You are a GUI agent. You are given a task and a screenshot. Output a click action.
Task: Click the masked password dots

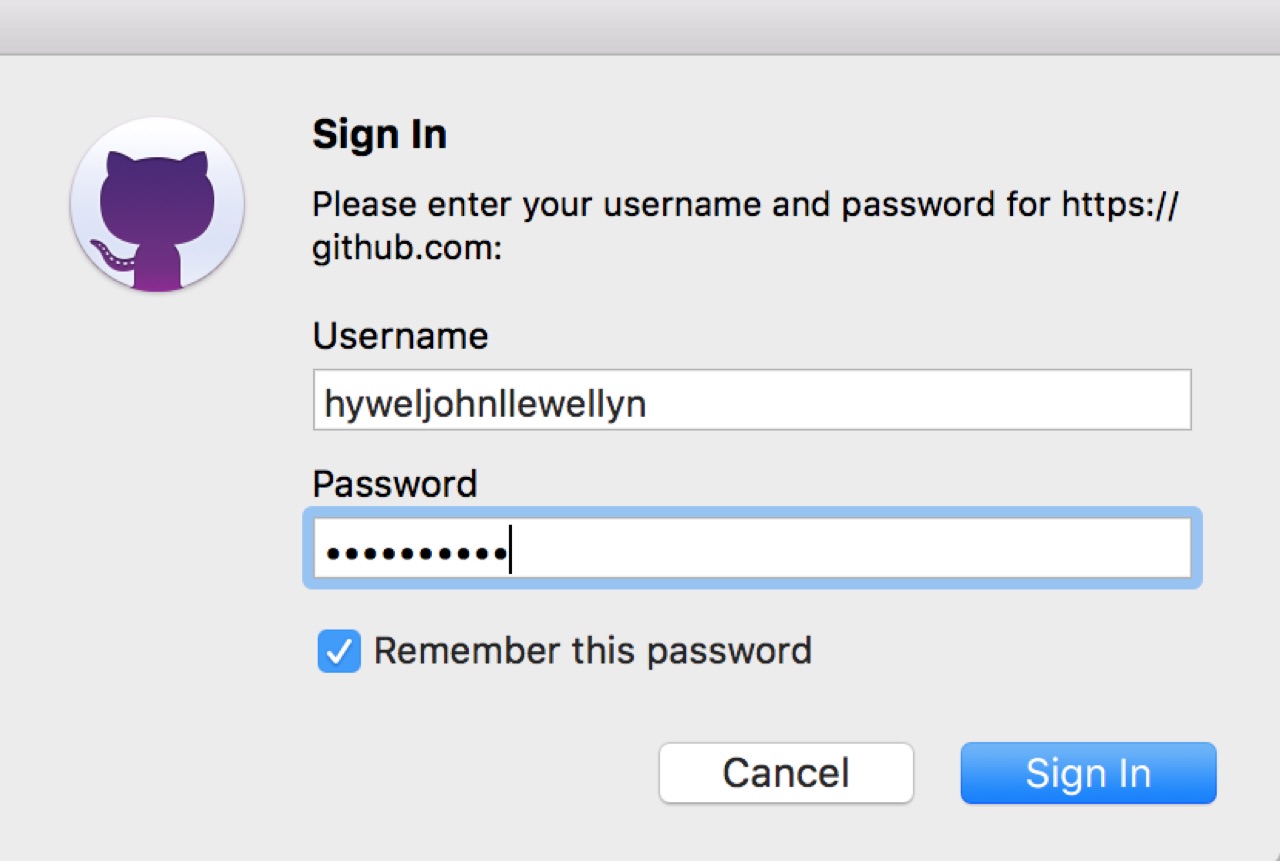[416, 551]
